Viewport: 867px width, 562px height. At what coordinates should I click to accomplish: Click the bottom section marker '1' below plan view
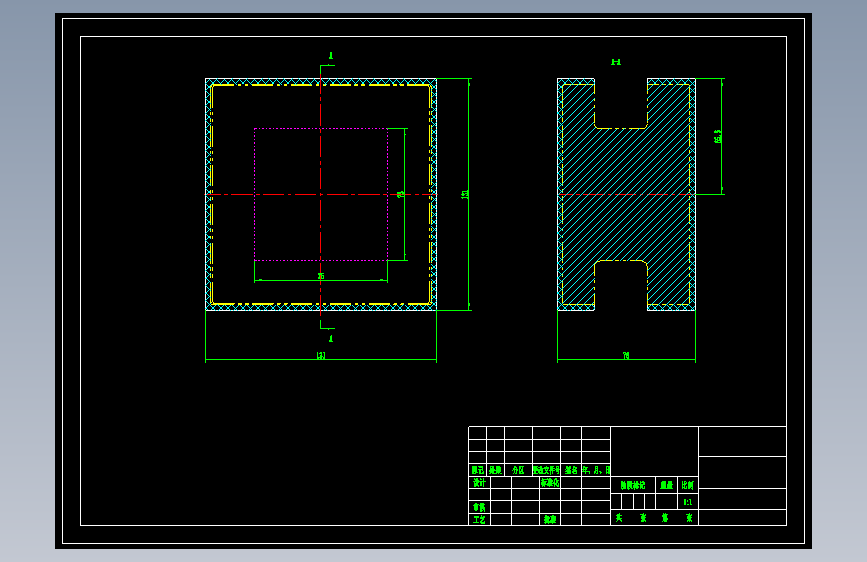[331, 339]
